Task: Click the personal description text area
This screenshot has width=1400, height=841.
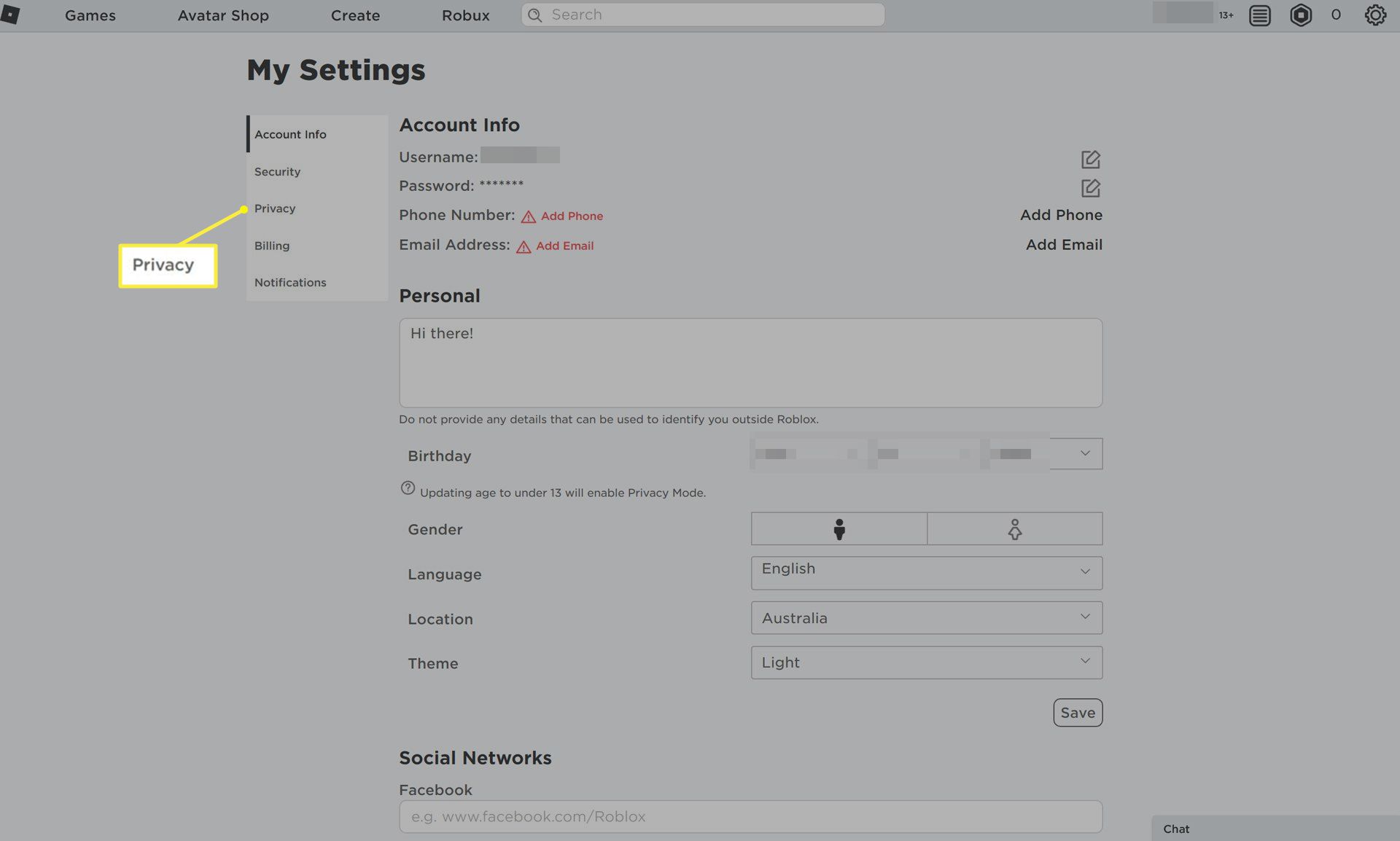Action: [750, 362]
